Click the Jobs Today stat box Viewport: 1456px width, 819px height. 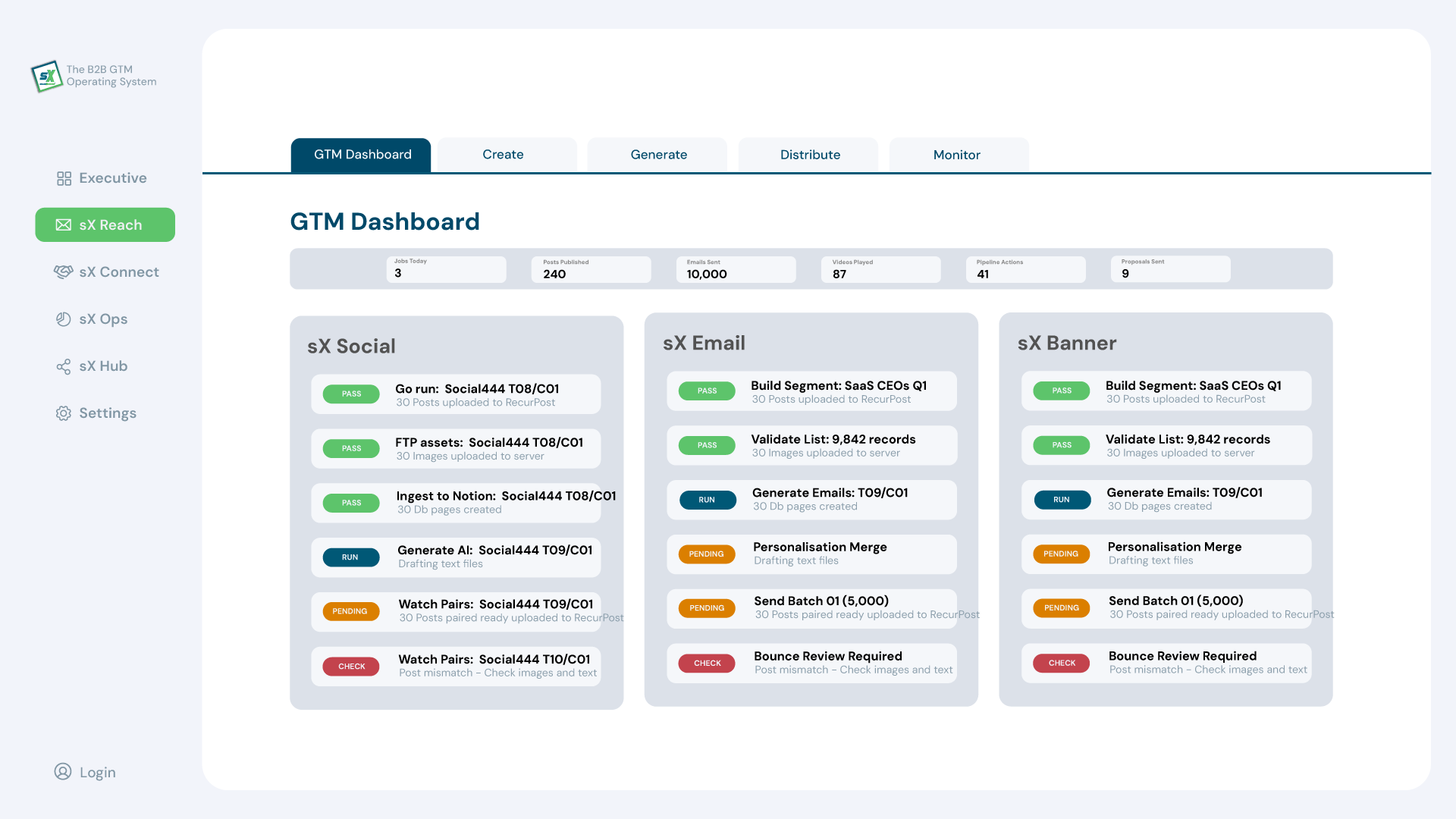tap(446, 269)
